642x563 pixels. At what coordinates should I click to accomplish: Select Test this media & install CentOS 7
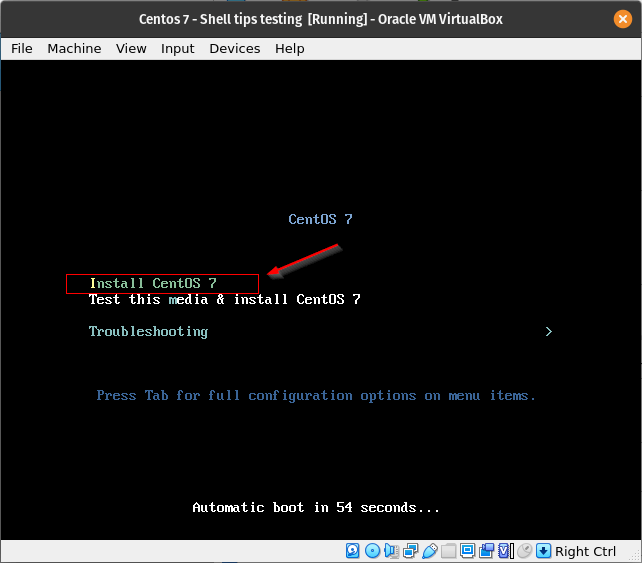224,300
